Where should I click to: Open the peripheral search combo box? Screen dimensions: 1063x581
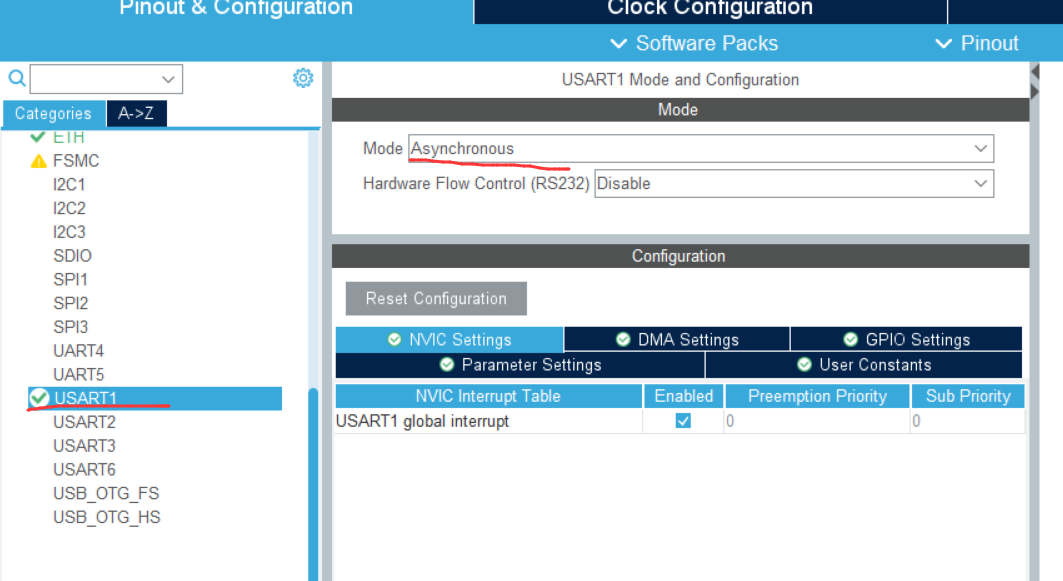(106, 79)
